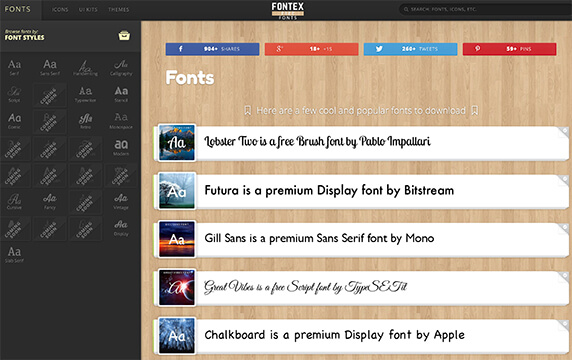Viewport: 572px width, 360px height.
Task: Open the Lobster Two font thumbnail
Action: [x=177, y=143]
